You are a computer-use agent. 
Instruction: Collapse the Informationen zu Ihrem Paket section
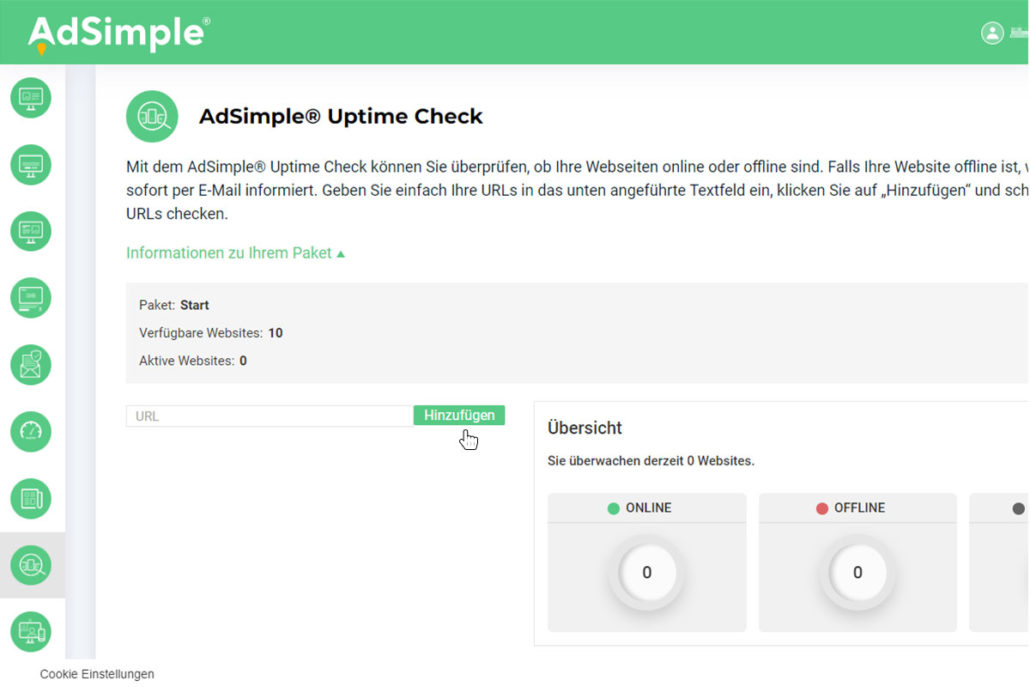click(x=235, y=253)
